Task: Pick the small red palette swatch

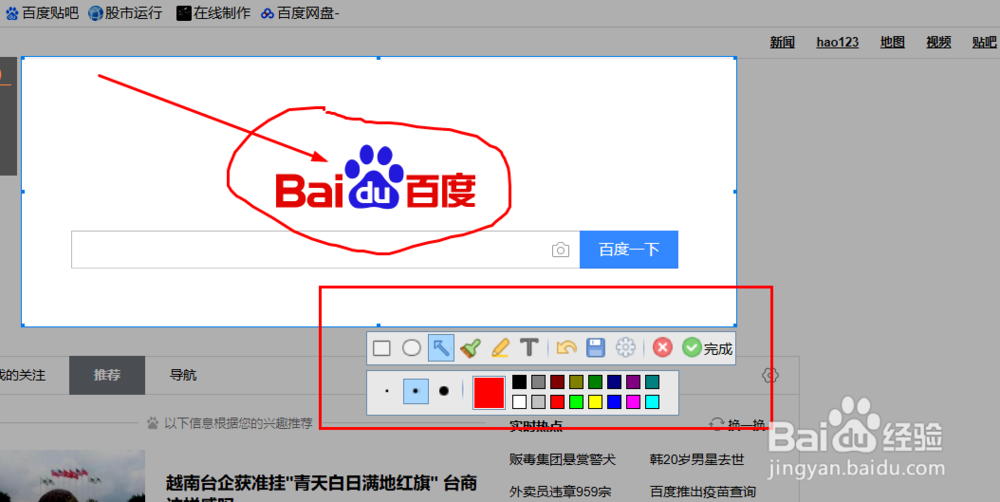Action: (x=557, y=402)
